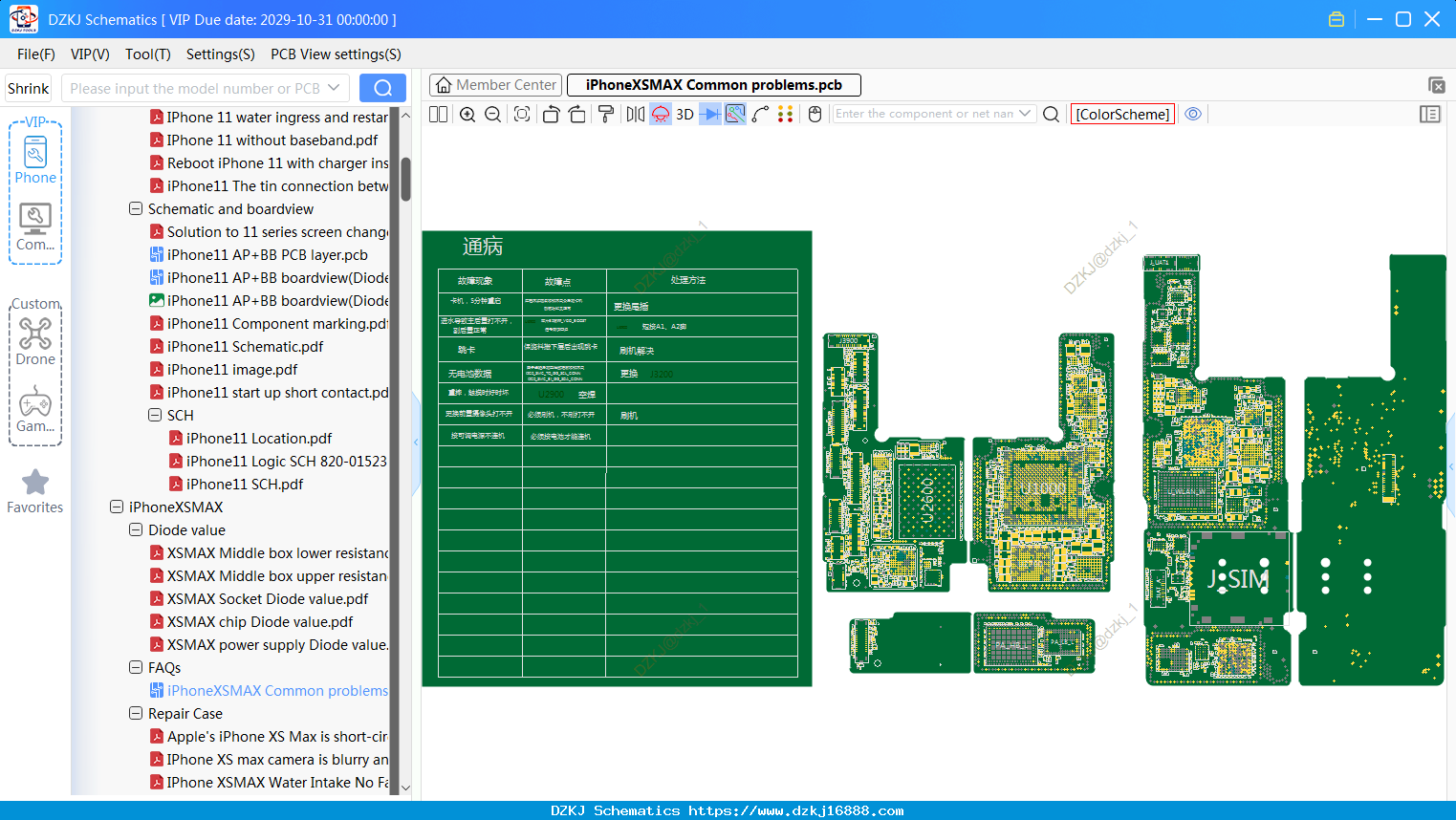Open the component or net name dropdown
The width and height of the screenshot is (1456, 820).
click(1026, 113)
